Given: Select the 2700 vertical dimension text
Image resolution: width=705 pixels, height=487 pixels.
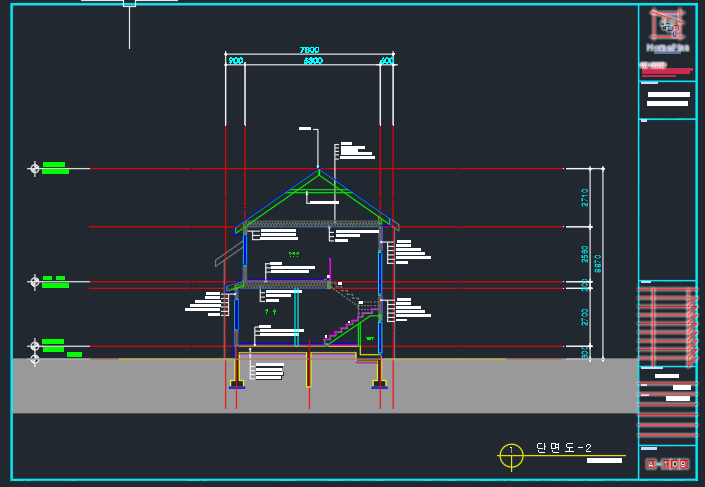Looking at the screenshot, I should [585, 317].
